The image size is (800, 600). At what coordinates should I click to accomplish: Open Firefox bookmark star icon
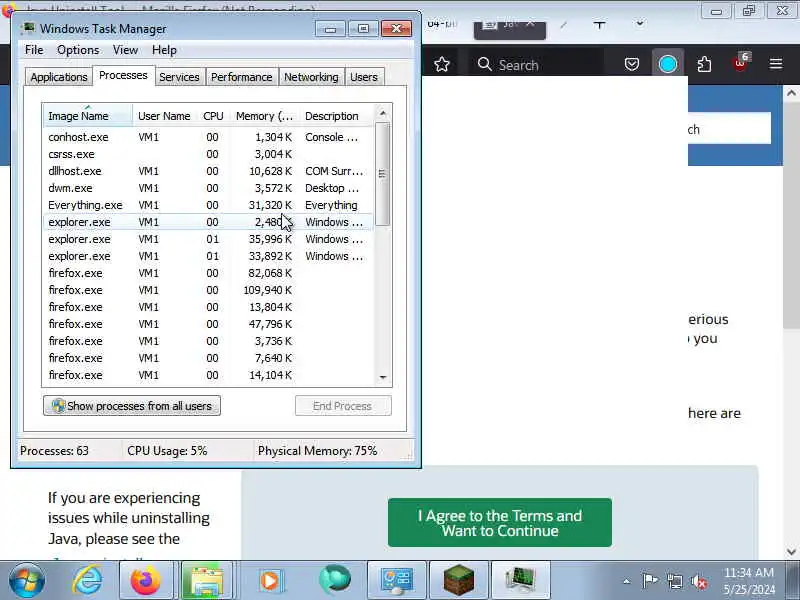coord(442,64)
